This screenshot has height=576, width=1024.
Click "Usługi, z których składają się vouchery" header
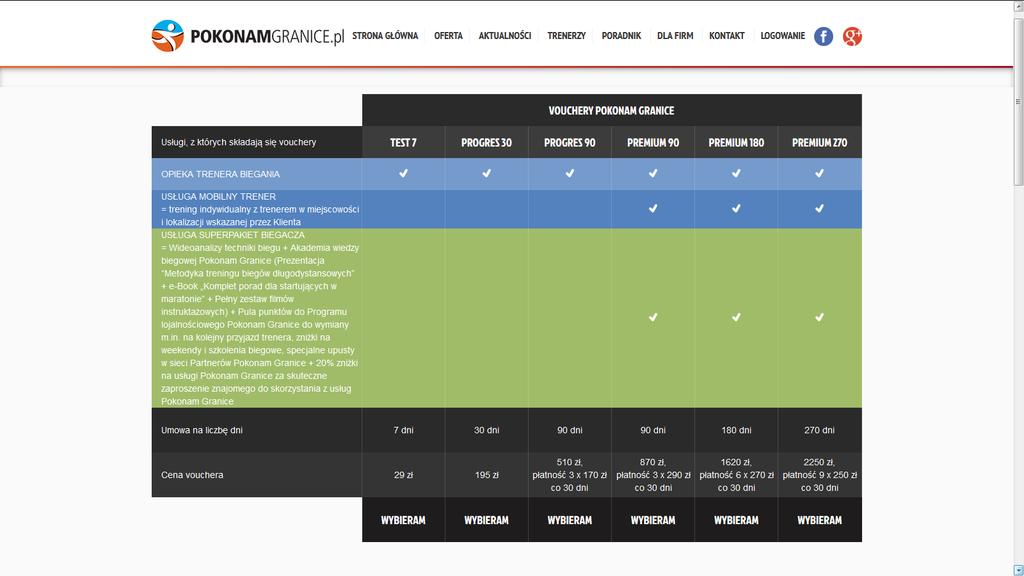238,142
